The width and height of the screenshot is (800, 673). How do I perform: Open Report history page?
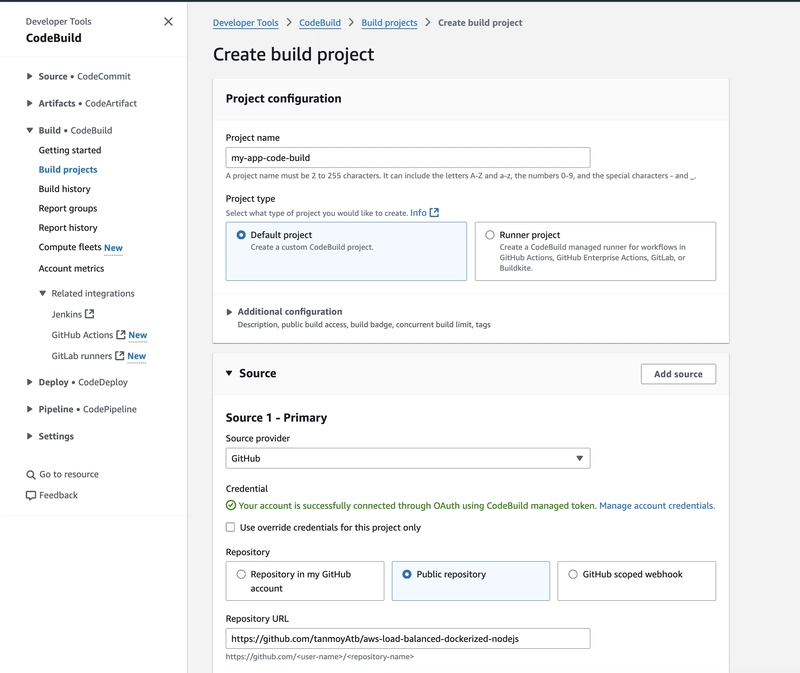(x=68, y=228)
